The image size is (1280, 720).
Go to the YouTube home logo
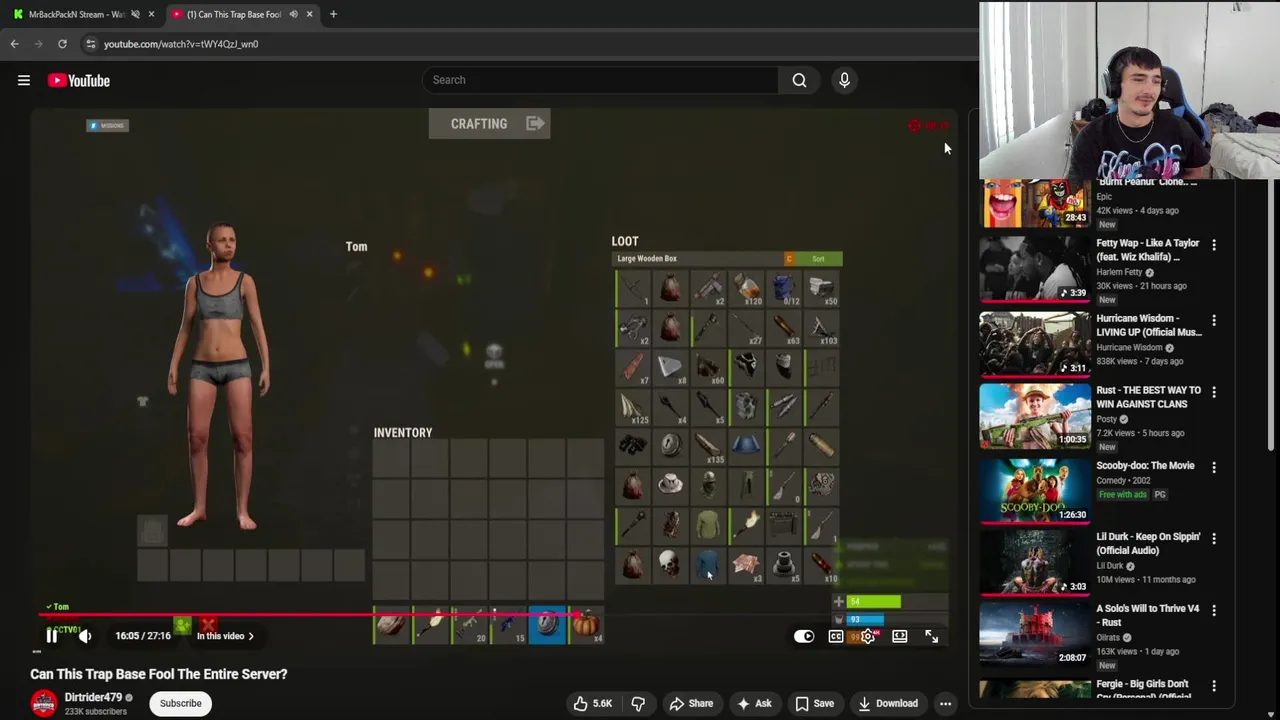tap(78, 80)
